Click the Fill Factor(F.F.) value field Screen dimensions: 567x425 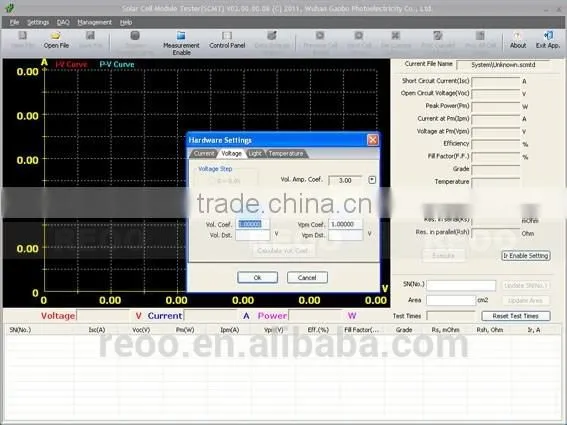(x=496, y=157)
